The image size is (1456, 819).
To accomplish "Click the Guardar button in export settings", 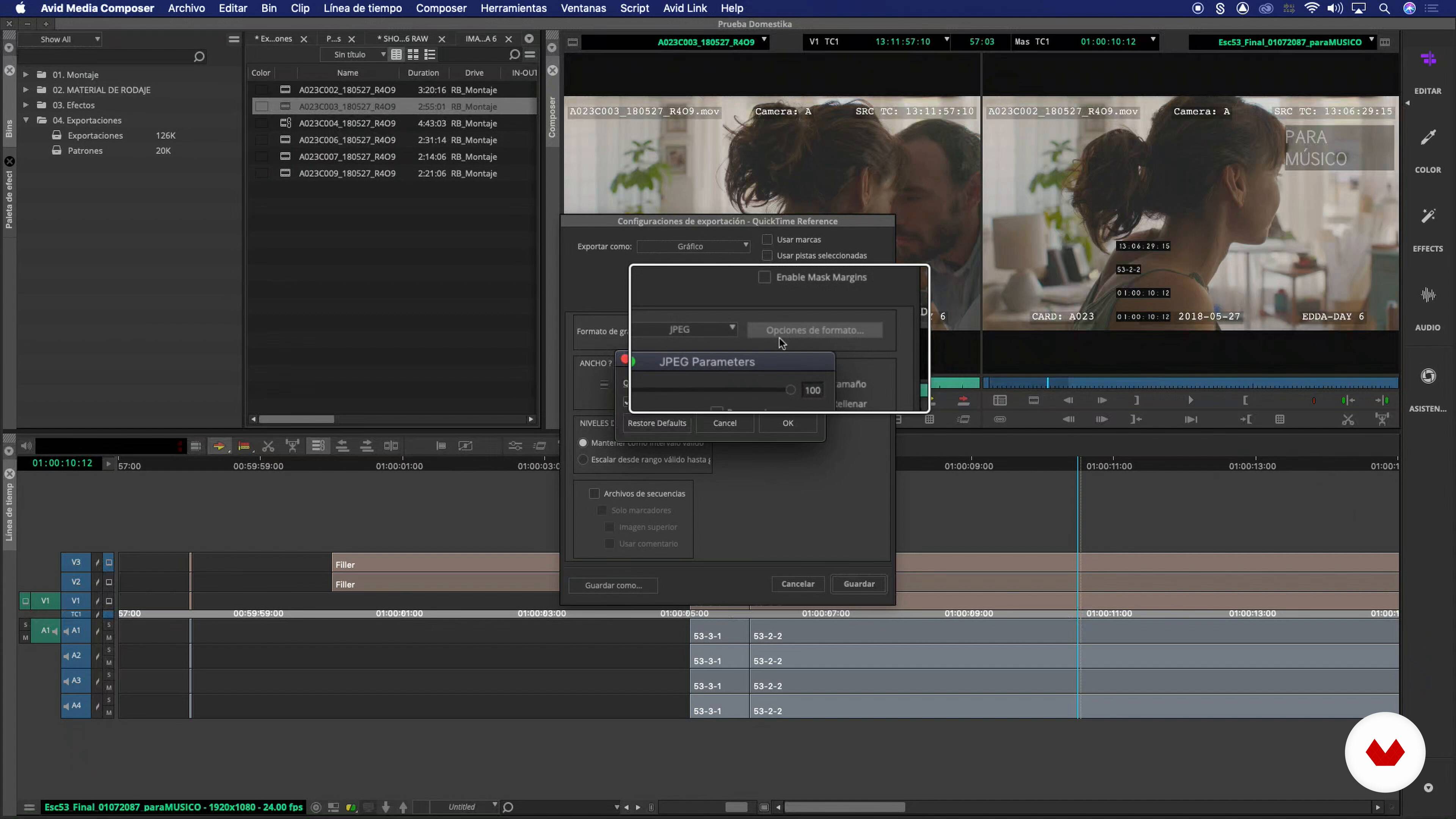I will (859, 584).
